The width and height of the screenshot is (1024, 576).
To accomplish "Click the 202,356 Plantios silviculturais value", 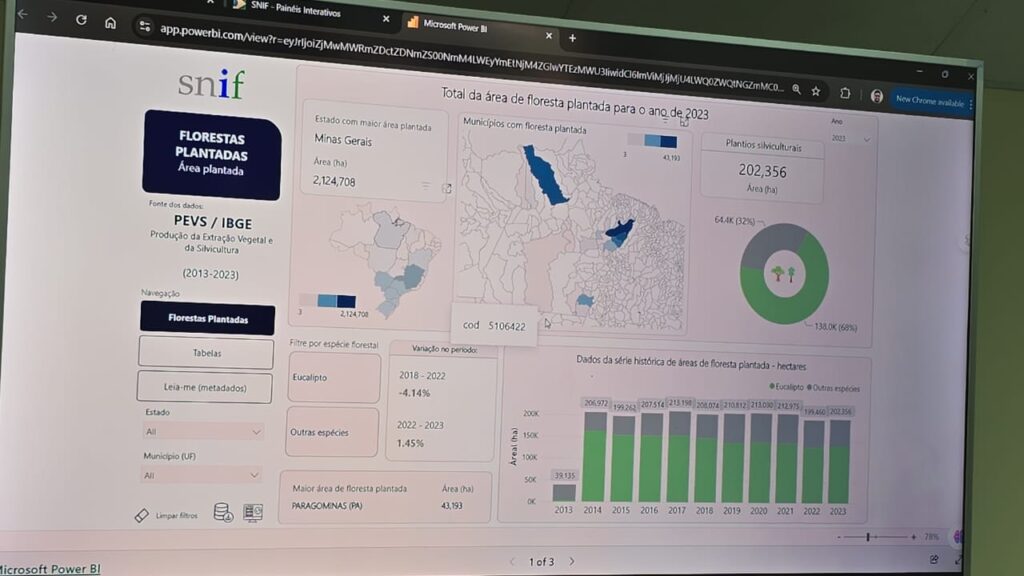I will click(762, 171).
